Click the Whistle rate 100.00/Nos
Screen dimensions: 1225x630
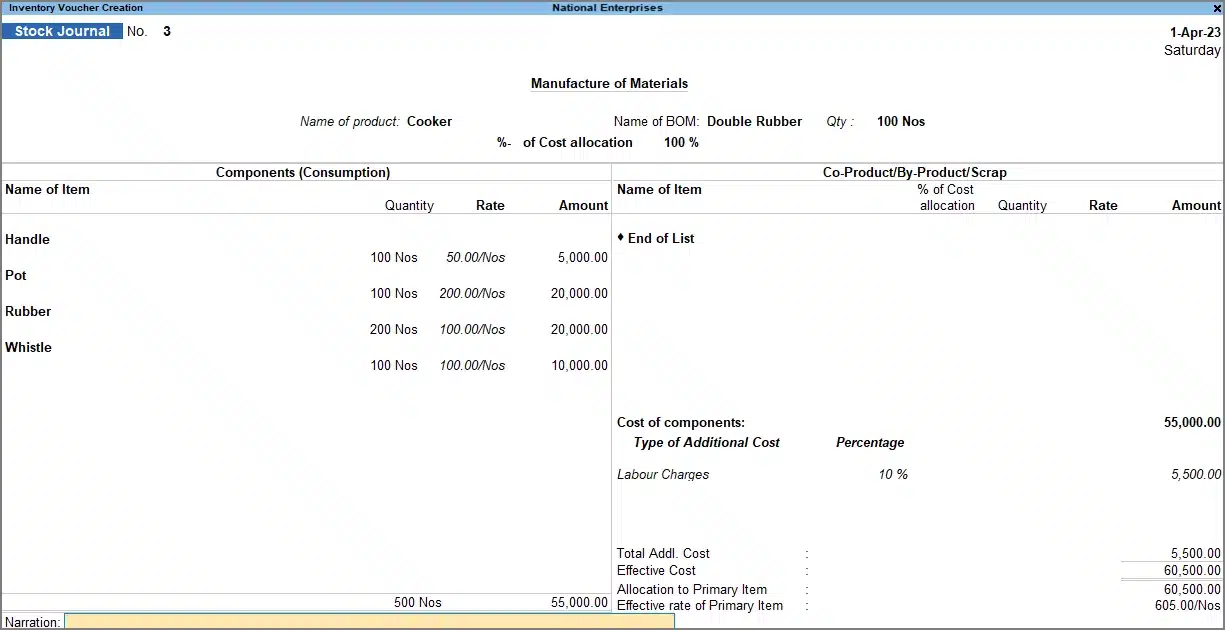click(x=472, y=365)
